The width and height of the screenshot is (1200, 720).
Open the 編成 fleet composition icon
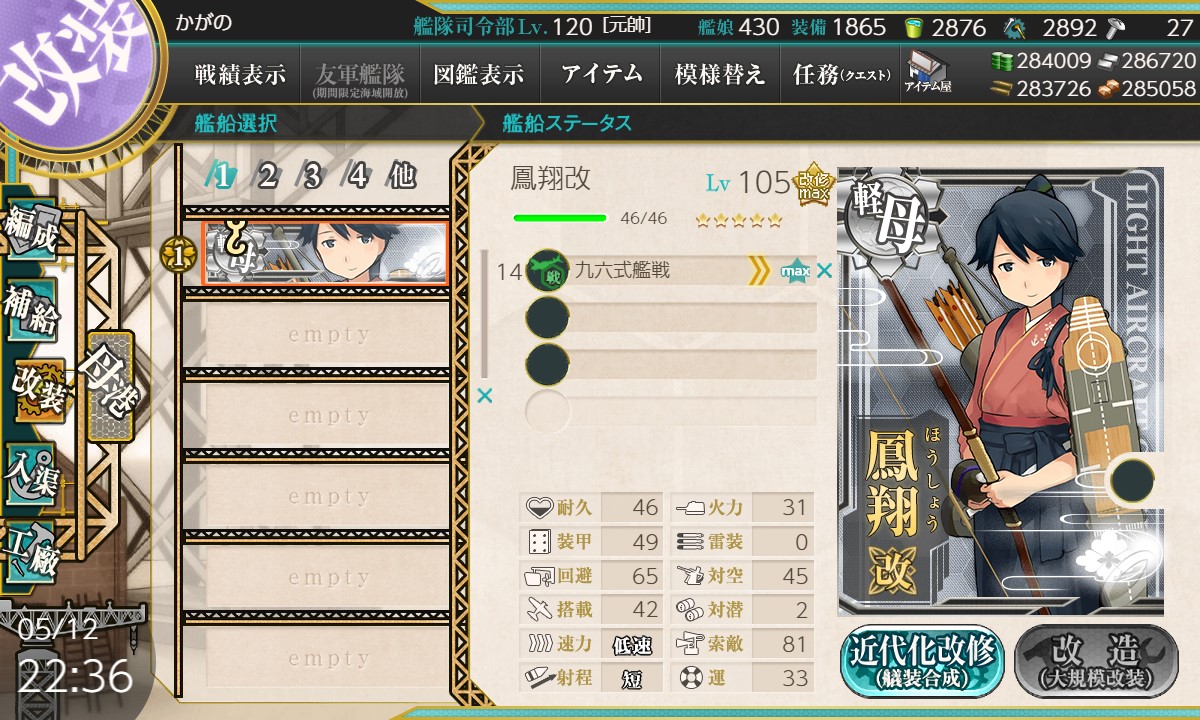[32, 232]
